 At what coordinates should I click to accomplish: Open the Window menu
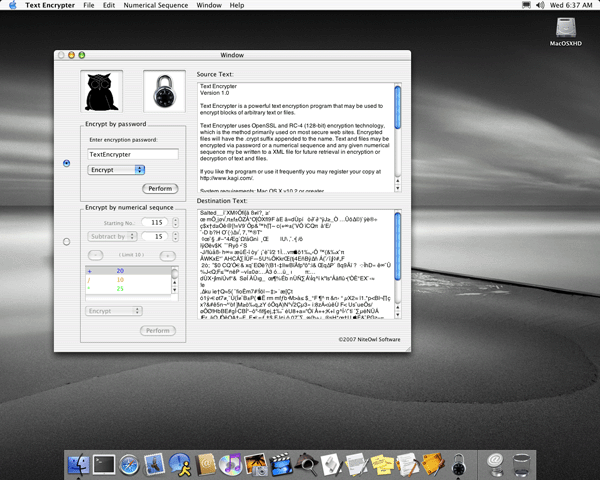point(209,5)
